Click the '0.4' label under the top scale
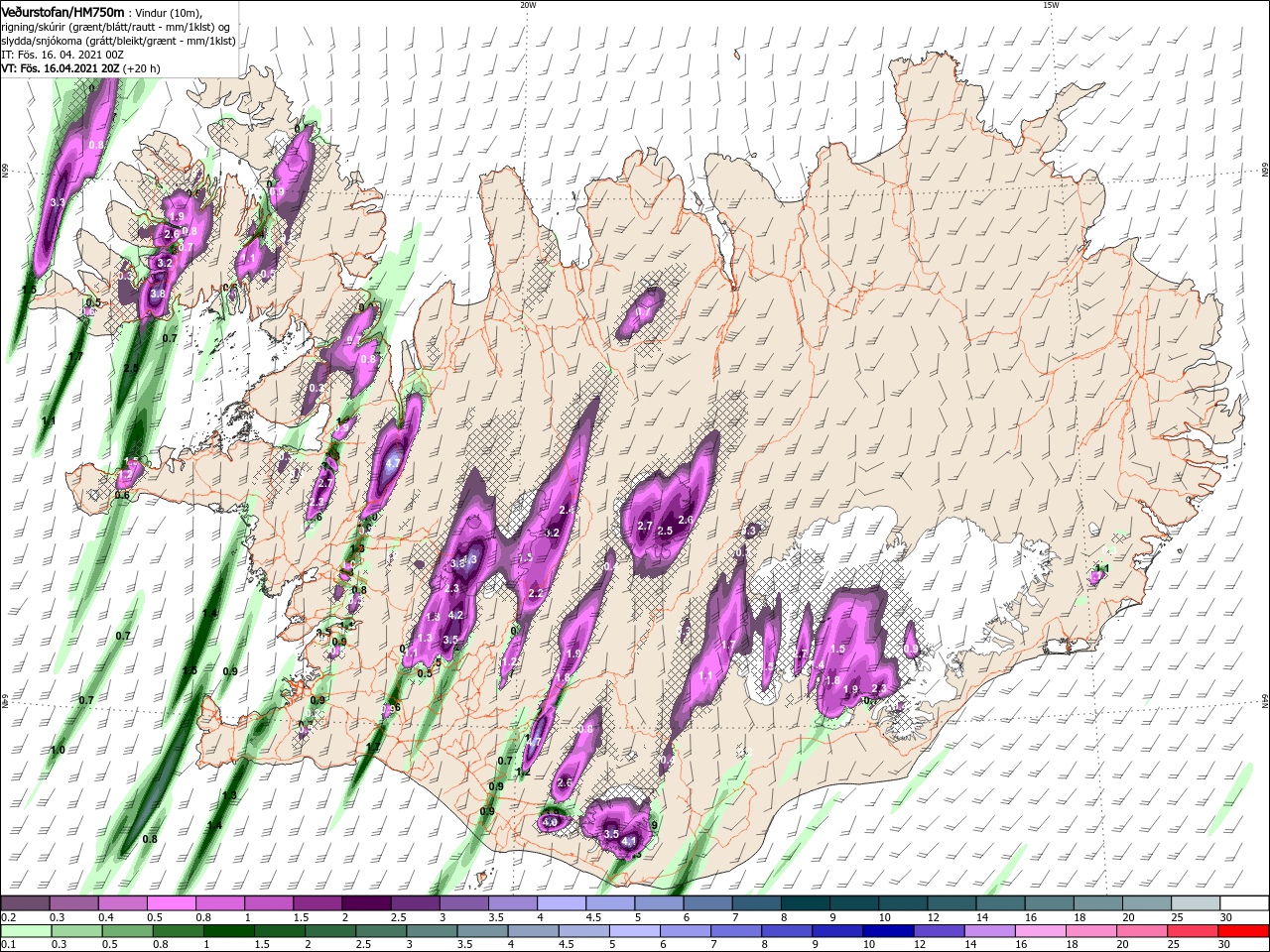Screen dimensions: 1270x952 click(x=106, y=918)
